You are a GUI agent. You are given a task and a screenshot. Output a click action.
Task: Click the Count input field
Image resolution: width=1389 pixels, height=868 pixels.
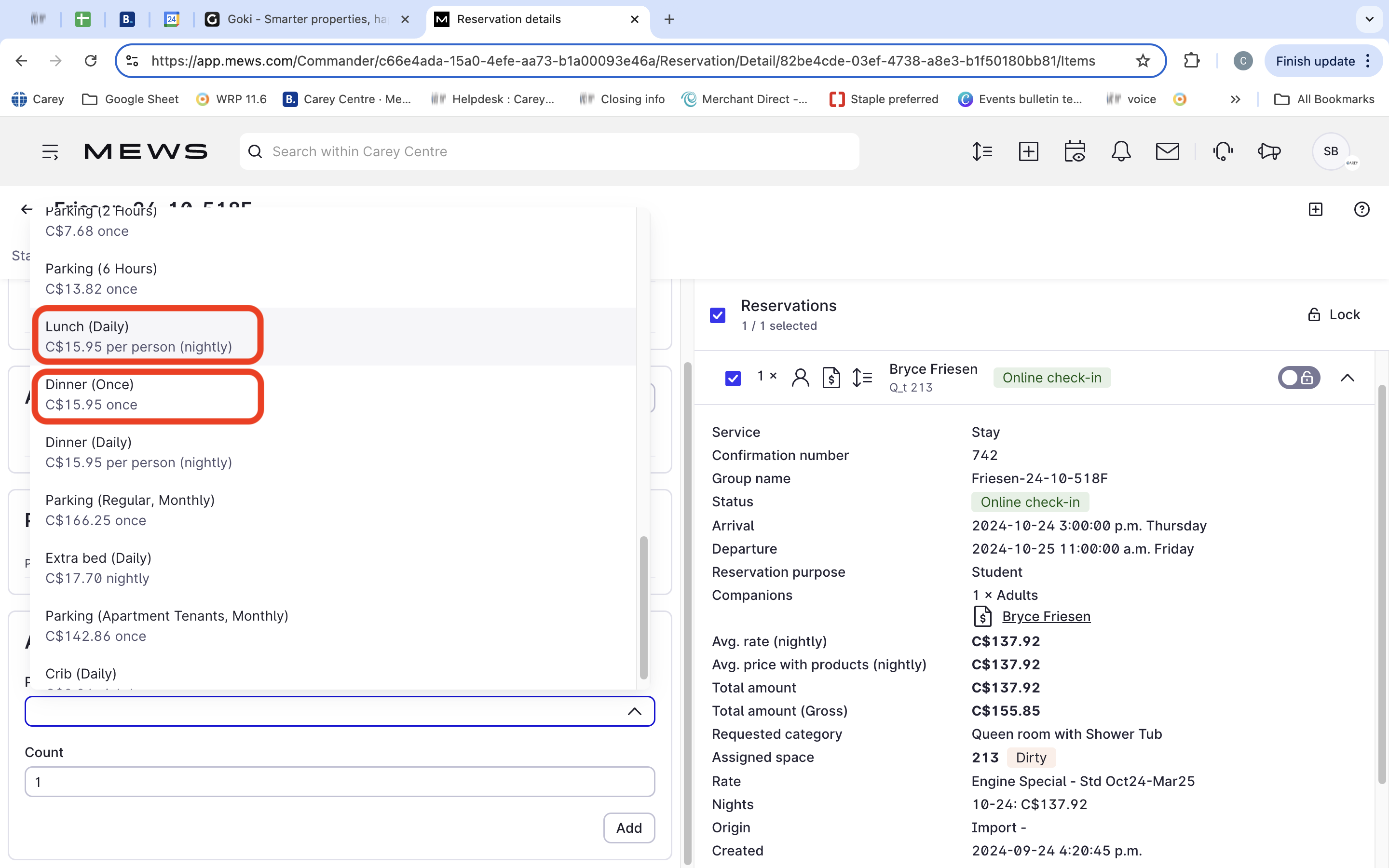(x=339, y=782)
